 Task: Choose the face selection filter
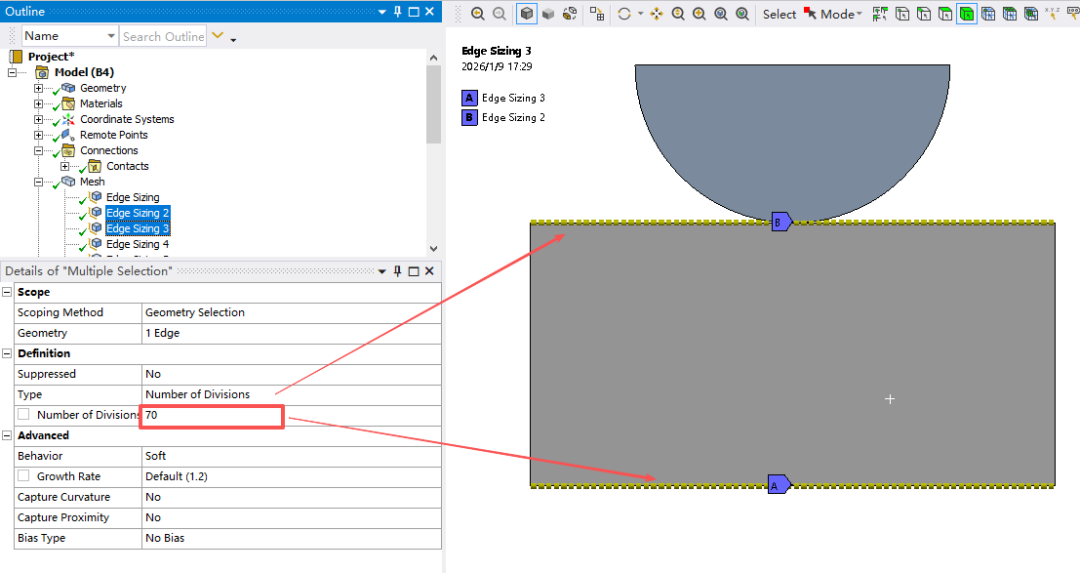click(945, 14)
